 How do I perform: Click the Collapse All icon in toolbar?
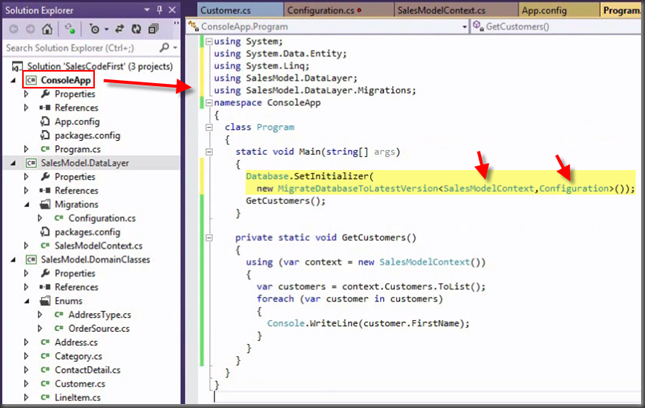pyautogui.click(x=153, y=29)
